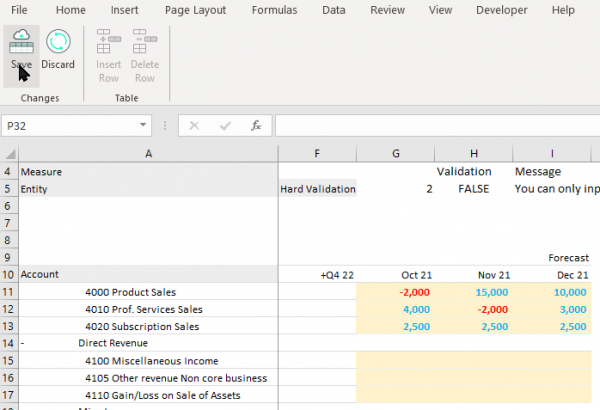Click inside the formula bar input

tap(435, 126)
